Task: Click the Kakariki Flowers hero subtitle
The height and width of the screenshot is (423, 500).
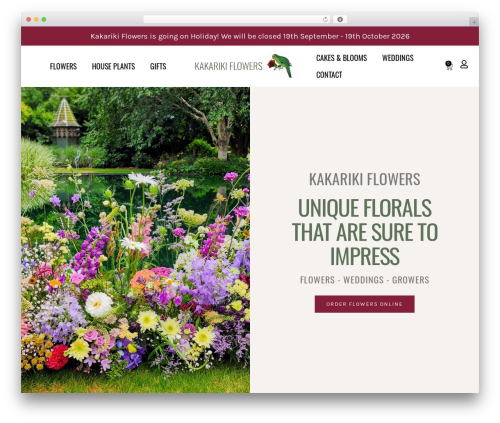Action: 364,179
